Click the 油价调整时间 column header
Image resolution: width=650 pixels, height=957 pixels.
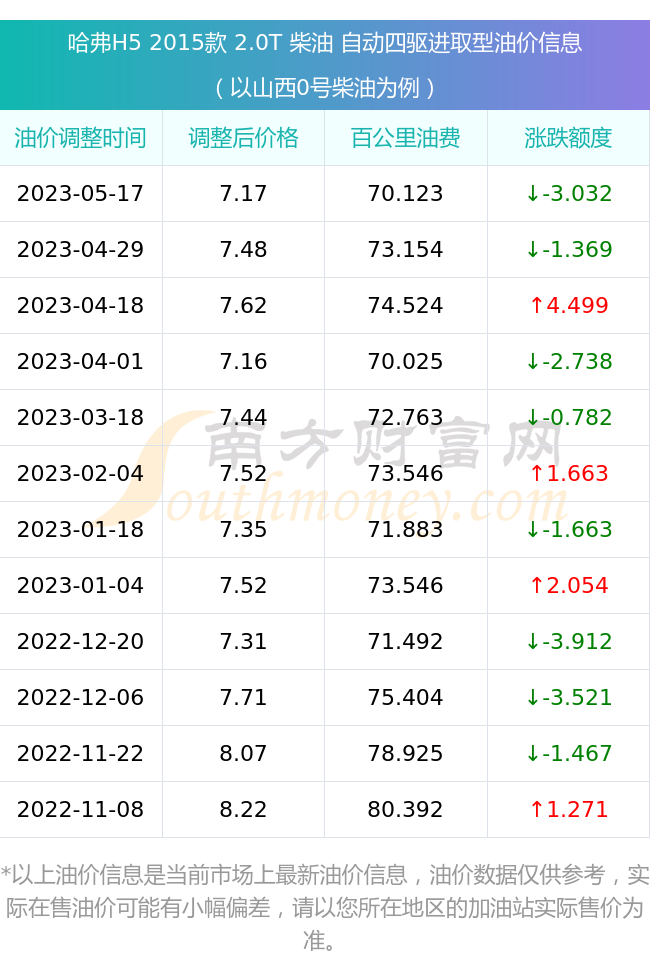[x=81, y=138]
